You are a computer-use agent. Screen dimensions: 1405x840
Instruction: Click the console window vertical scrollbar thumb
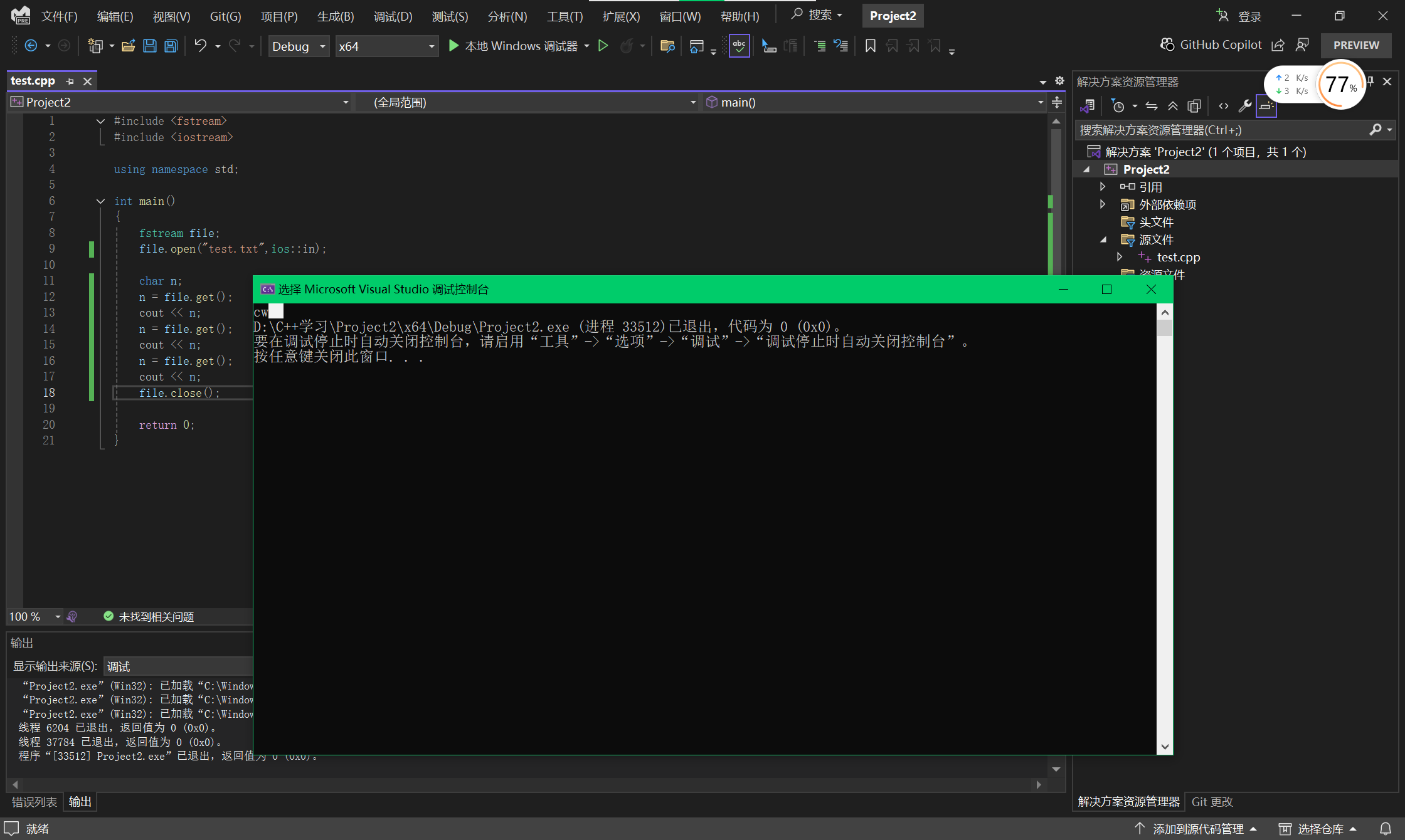(x=1165, y=328)
